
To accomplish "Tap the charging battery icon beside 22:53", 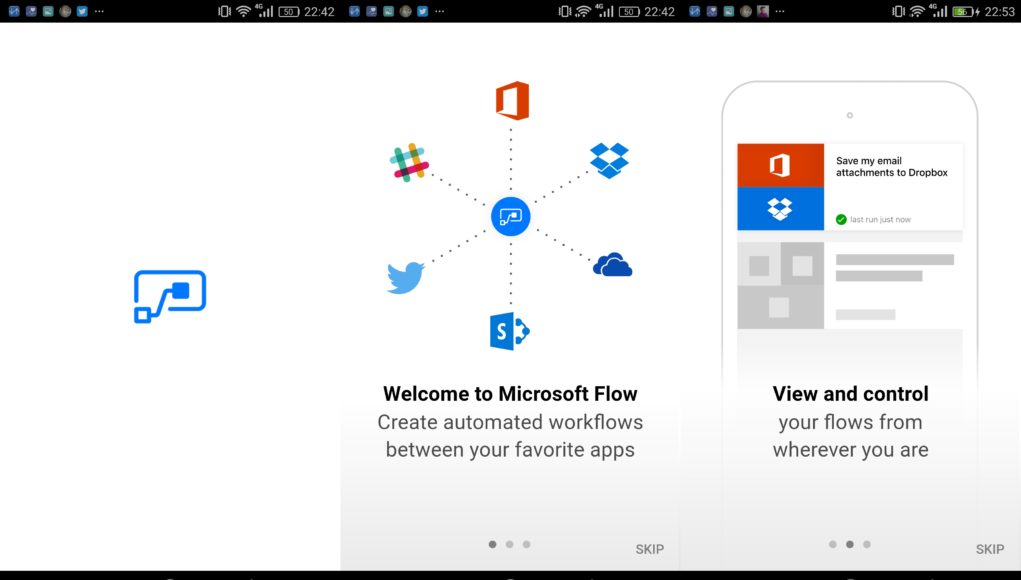I will pos(966,11).
